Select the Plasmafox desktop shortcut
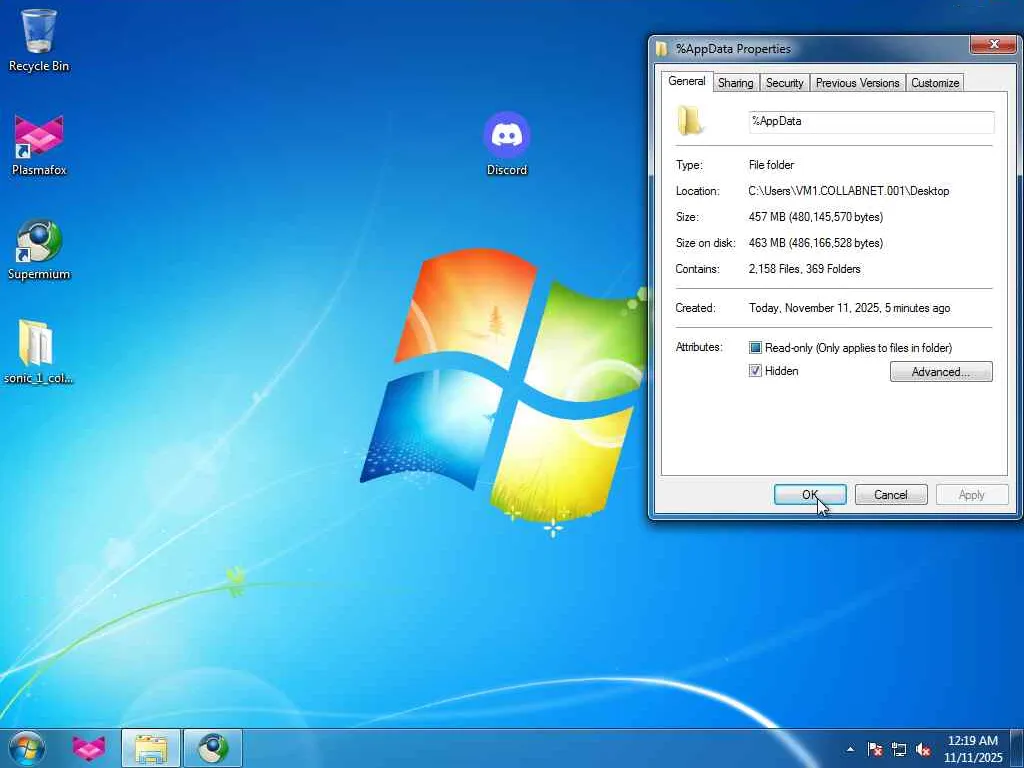The width and height of the screenshot is (1024, 768). pos(39,145)
